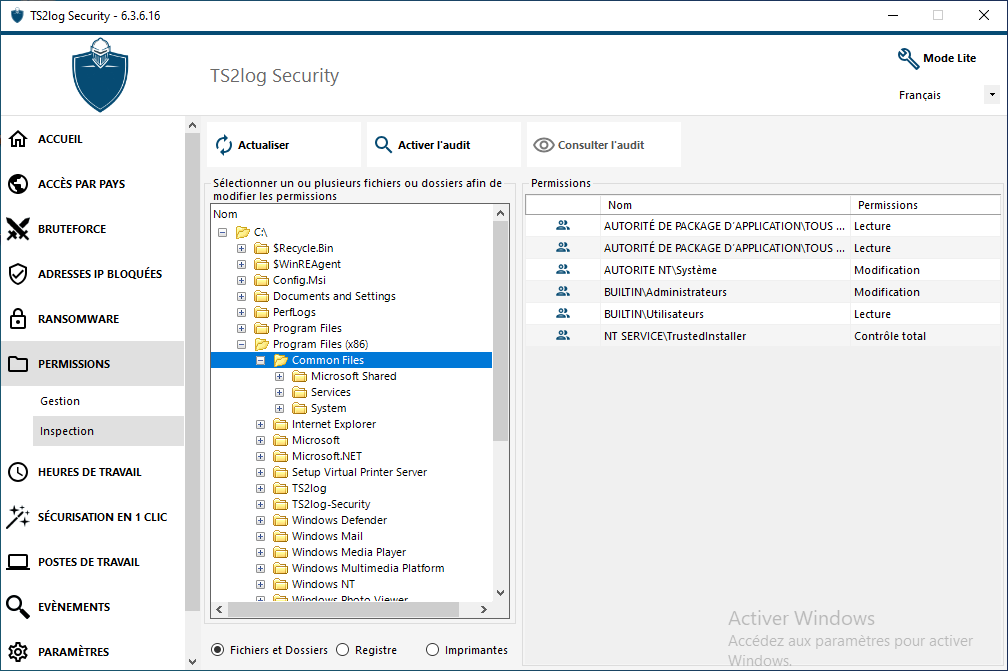Click the open folder icon of C:\
This screenshot has height=671, width=1008.
point(242,232)
